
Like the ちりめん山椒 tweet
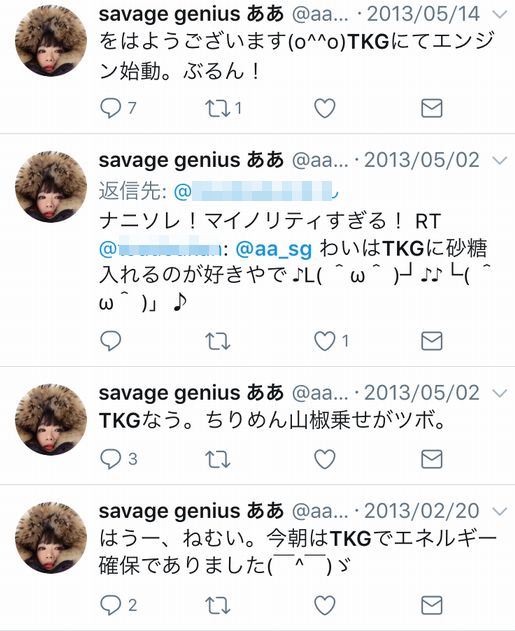325,459
